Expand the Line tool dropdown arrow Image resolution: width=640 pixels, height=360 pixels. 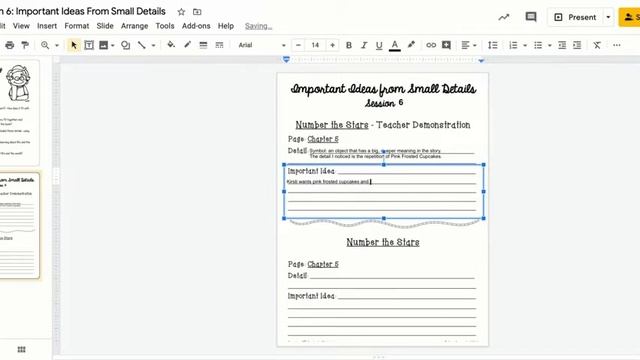tap(153, 45)
